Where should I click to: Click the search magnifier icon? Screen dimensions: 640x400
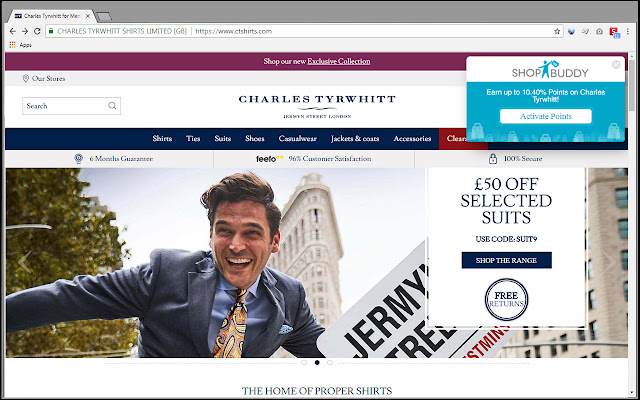(x=112, y=106)
